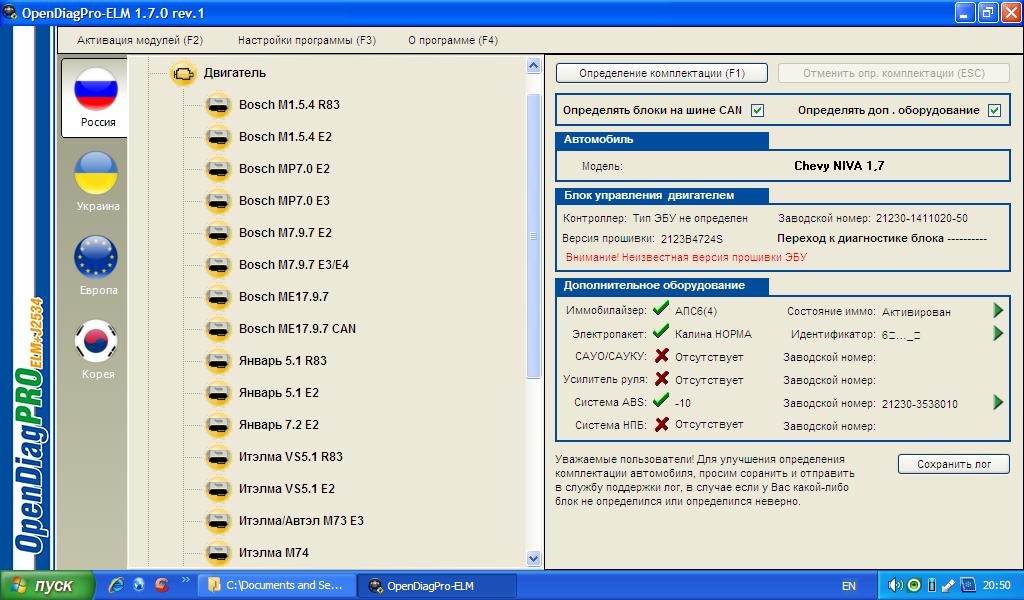Click the volume icon in system tray
This screenshot has height=600, width=1024.
tap(895, 585)
